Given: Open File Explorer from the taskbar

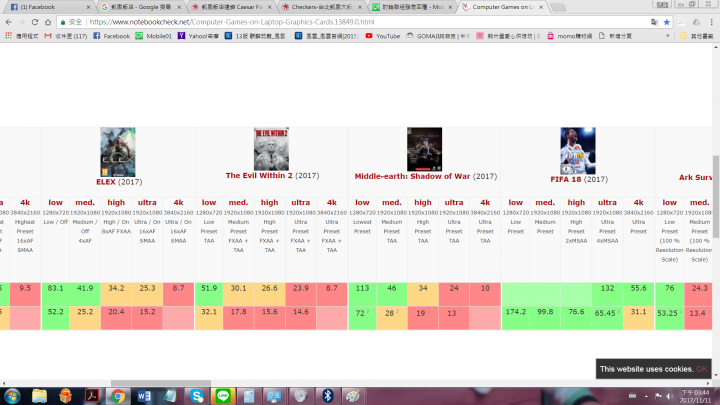Looking at the screenshot, I should coord(39,396).
